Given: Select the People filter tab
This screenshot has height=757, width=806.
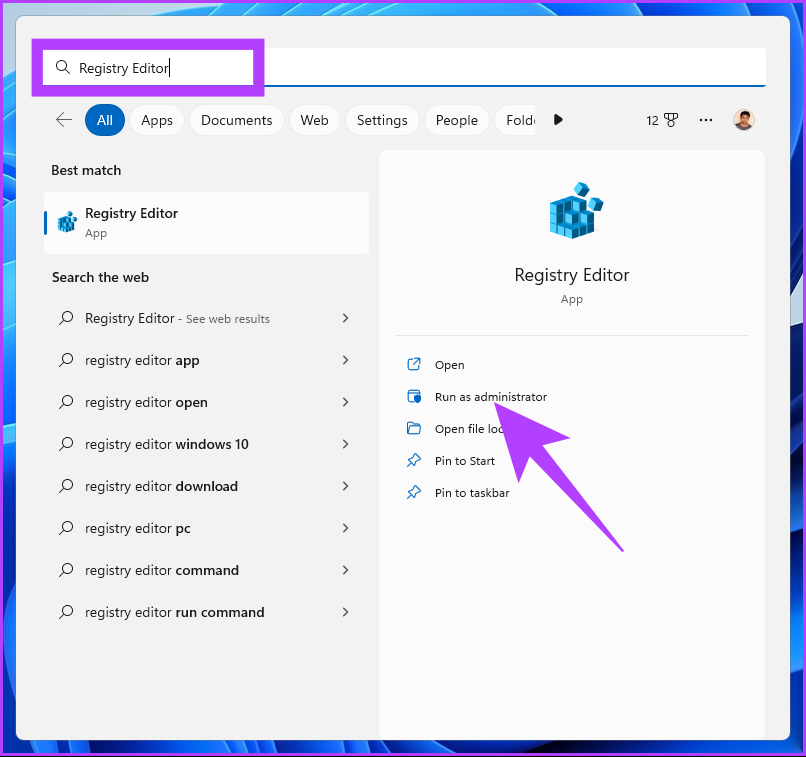Looking at the screenshot, I should coord(456,120).
